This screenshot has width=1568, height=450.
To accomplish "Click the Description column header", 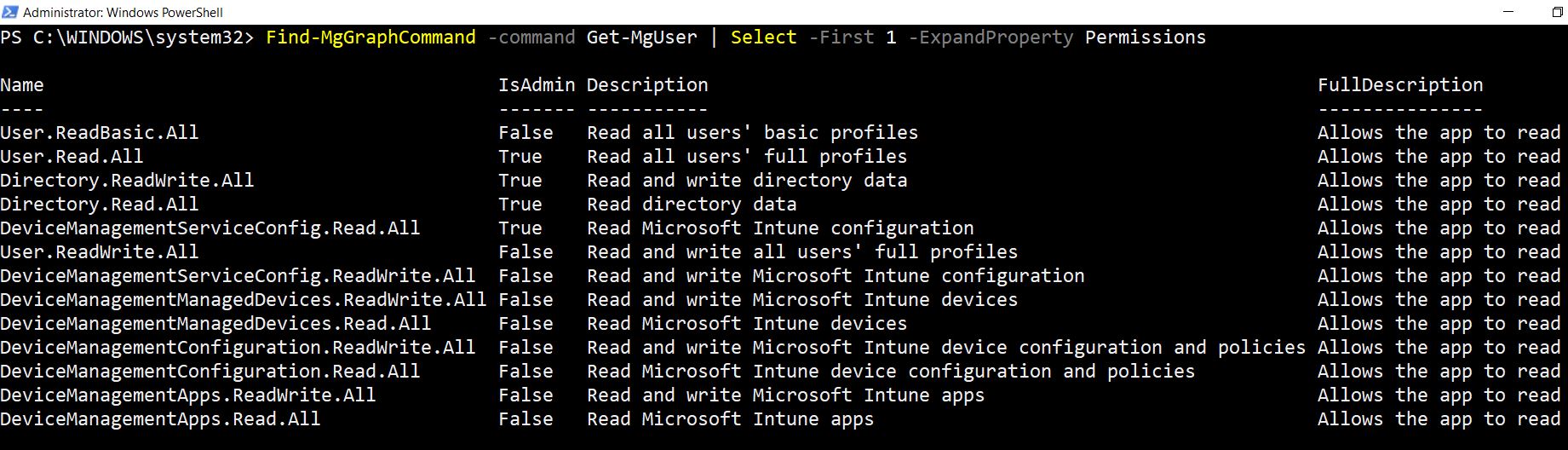I will tap(647, 85).
